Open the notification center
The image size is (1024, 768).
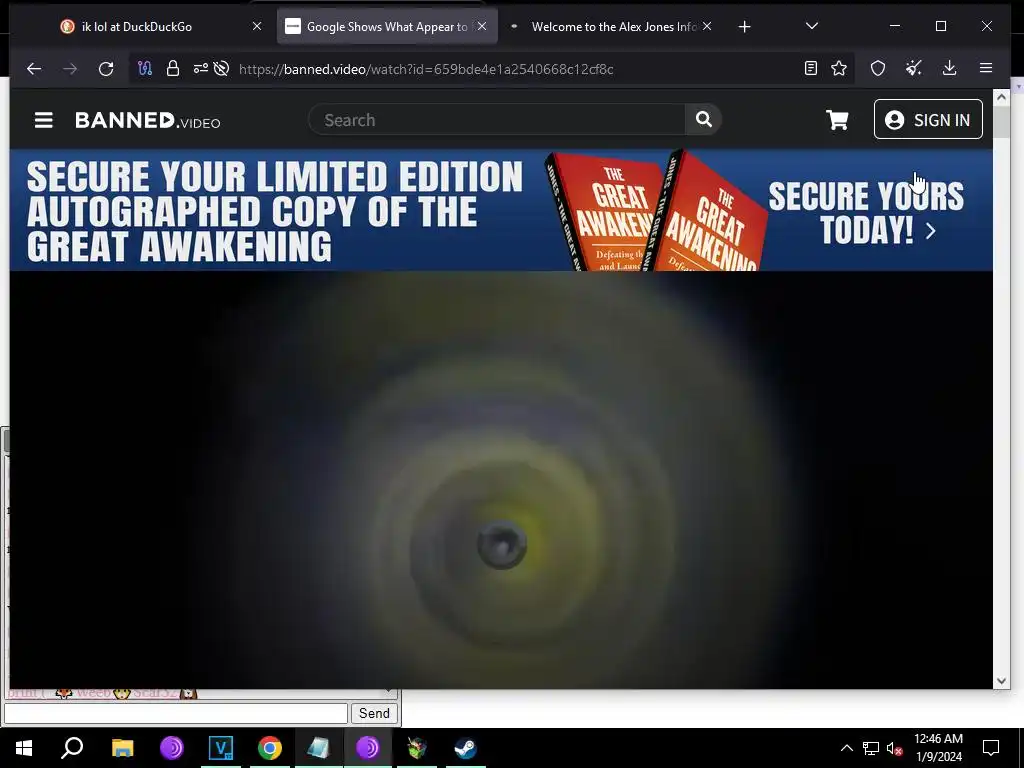click(x=991, y=748)
